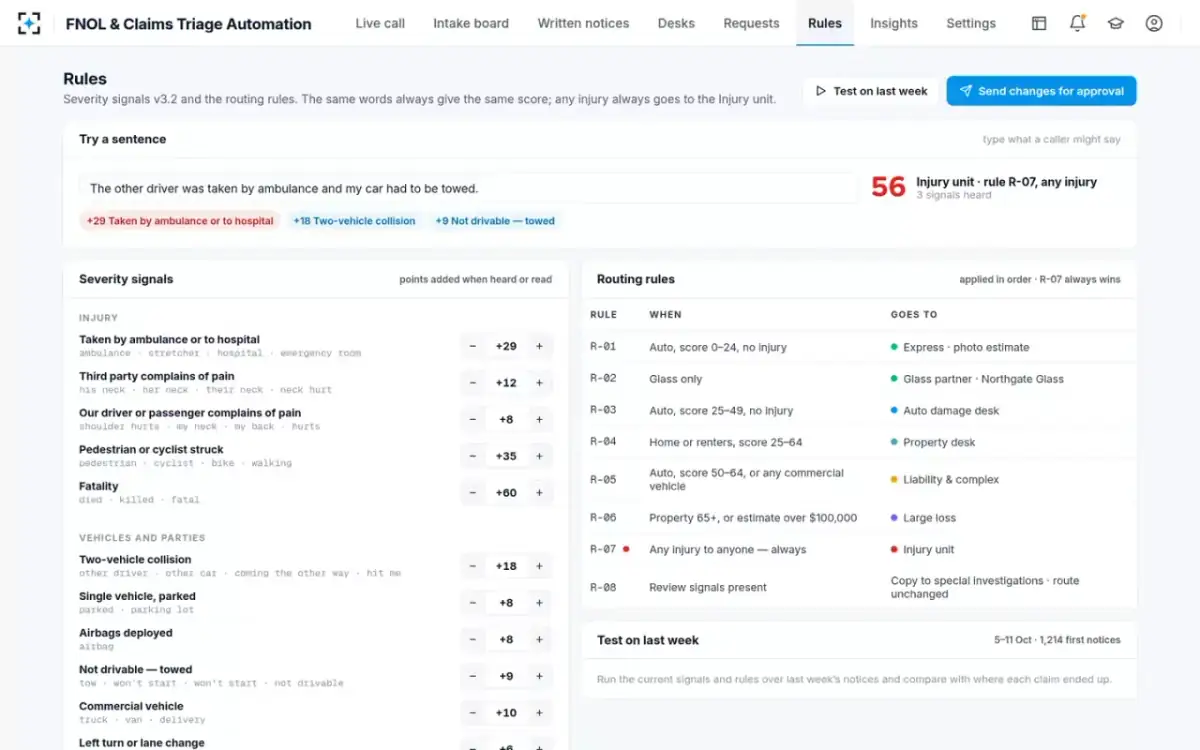1200x750 pixels.
Task: Decrease Airbags deployed points
Action: [x=473, y=640]
